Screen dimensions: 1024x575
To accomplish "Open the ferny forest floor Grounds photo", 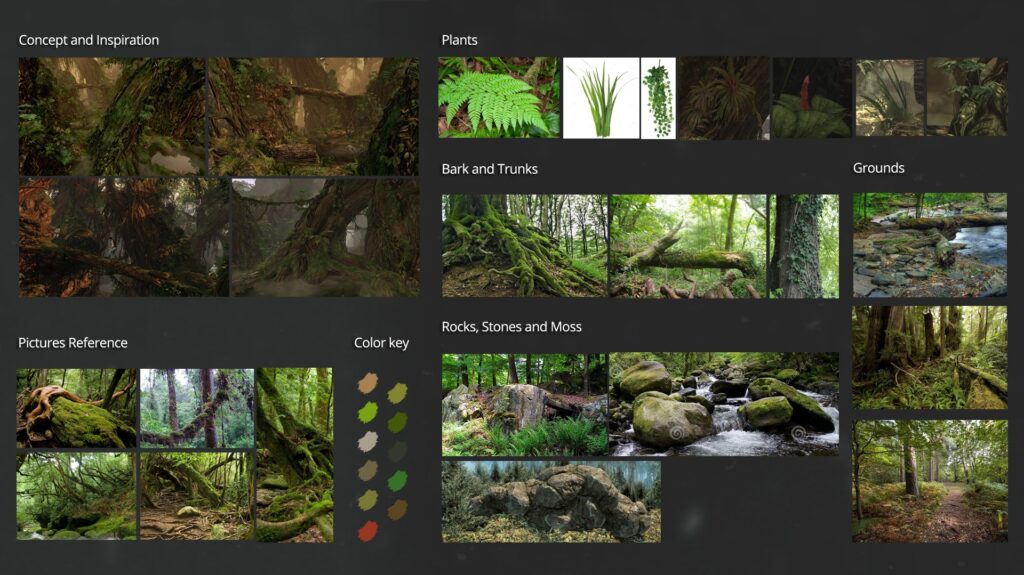I will click(929, 357).
